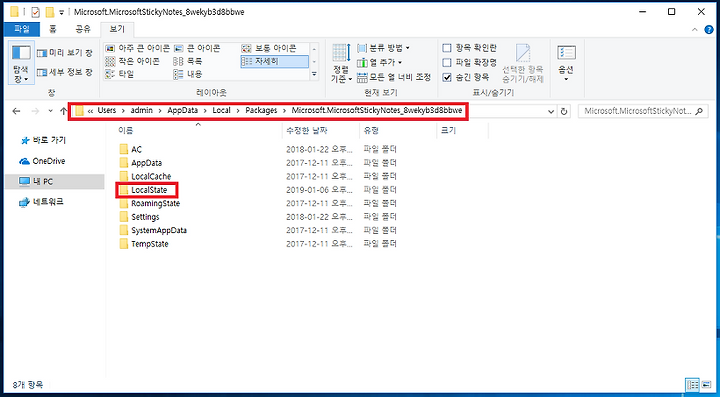This screenshot has width=720, height=397.
Task: Open the 분류 방법 group by dropdown
Action: pos(383,48)
